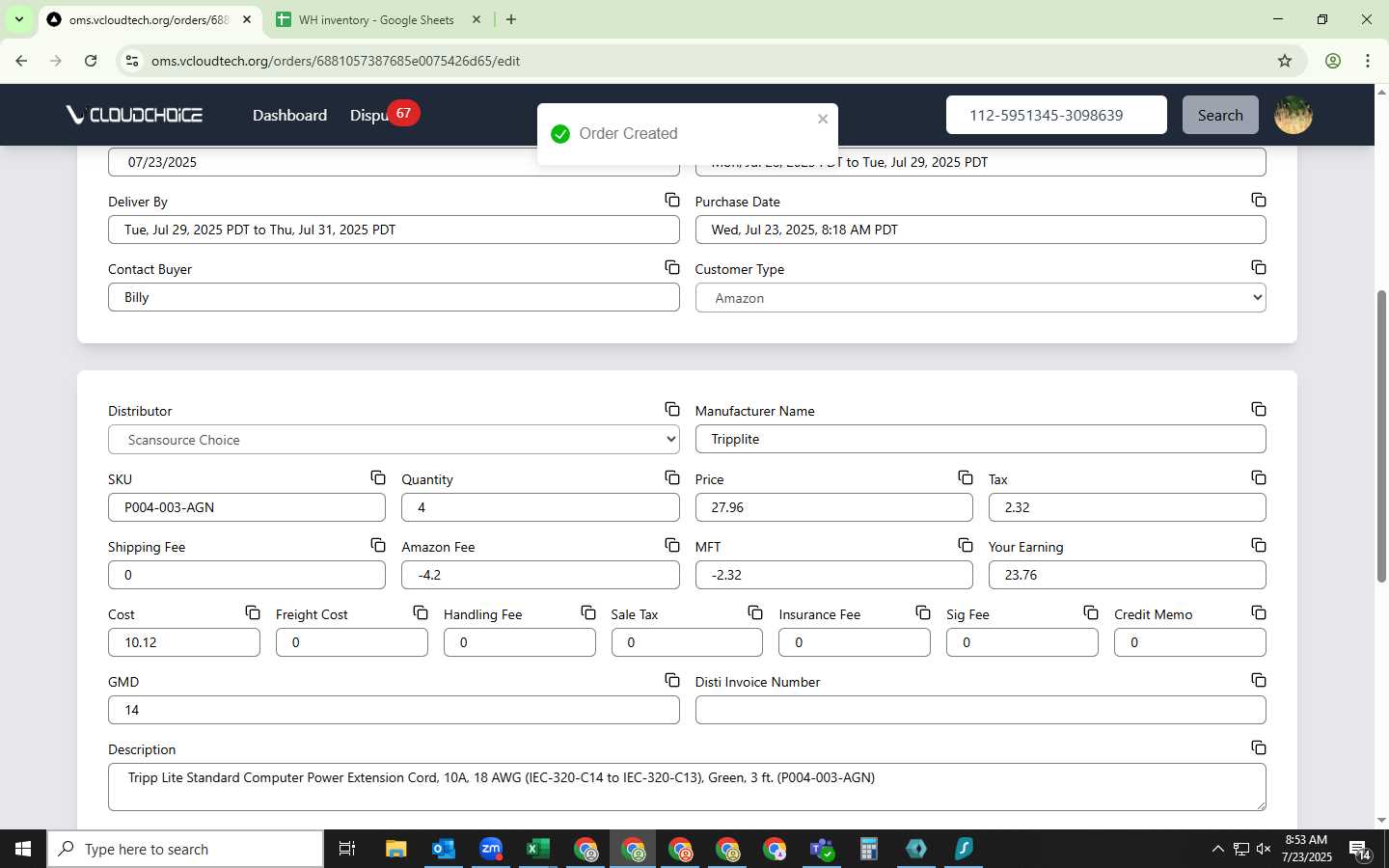Open Zoom from the taskbar
Image resolution: width=1389 pixels, height=868 pixels.
click(x=491, y=849)
